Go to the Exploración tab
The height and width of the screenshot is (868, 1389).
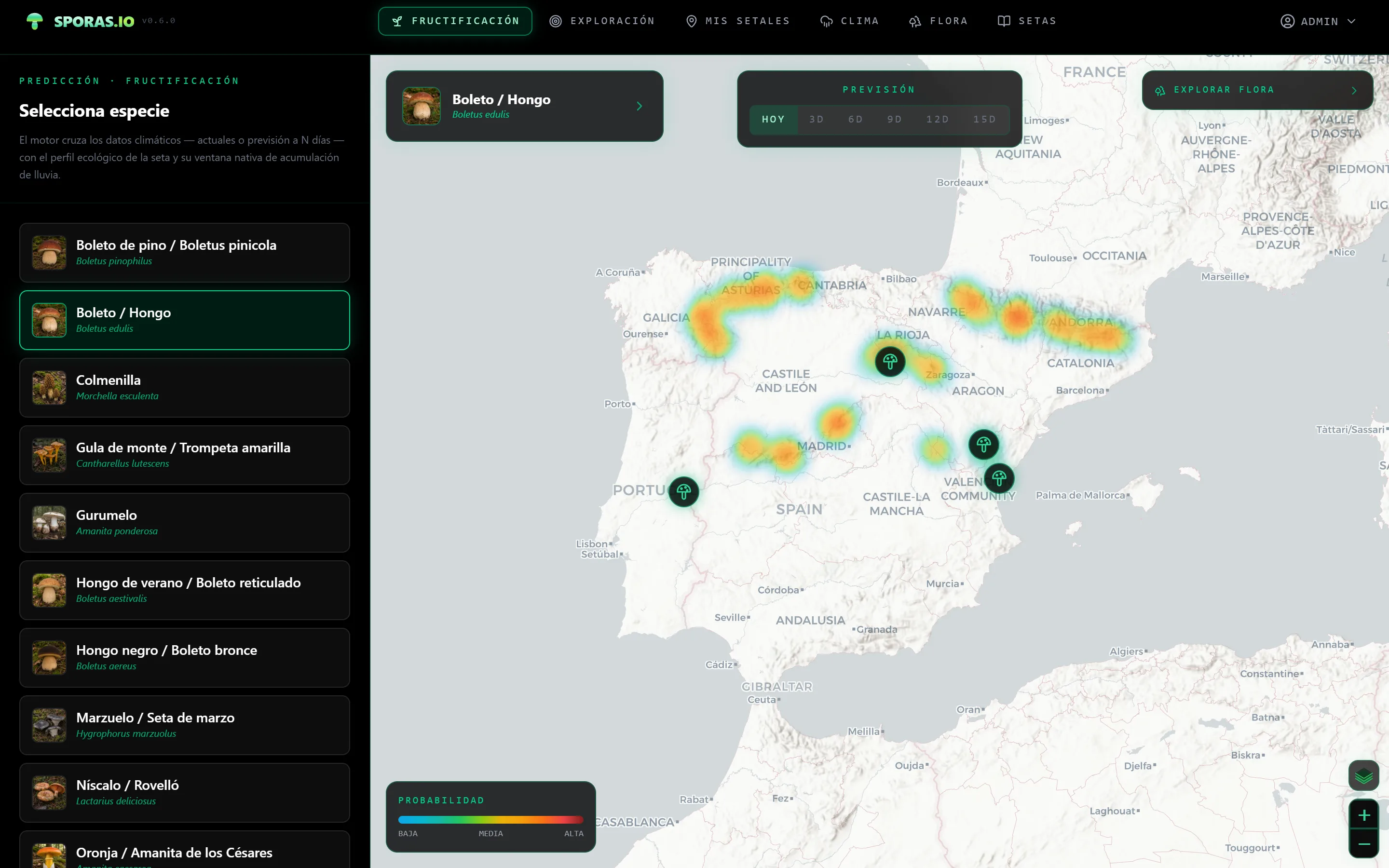pyautogui.click(x=602, y=21)
